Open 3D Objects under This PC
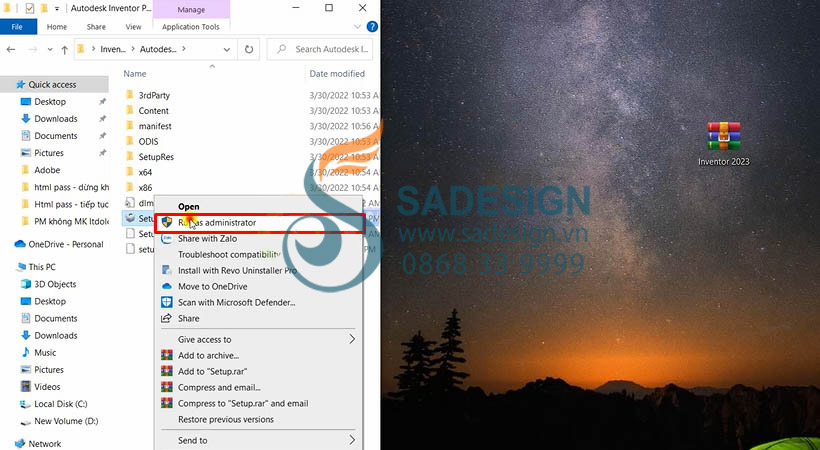This screenshot has height=450, width=820. click(x=55, y=284)
